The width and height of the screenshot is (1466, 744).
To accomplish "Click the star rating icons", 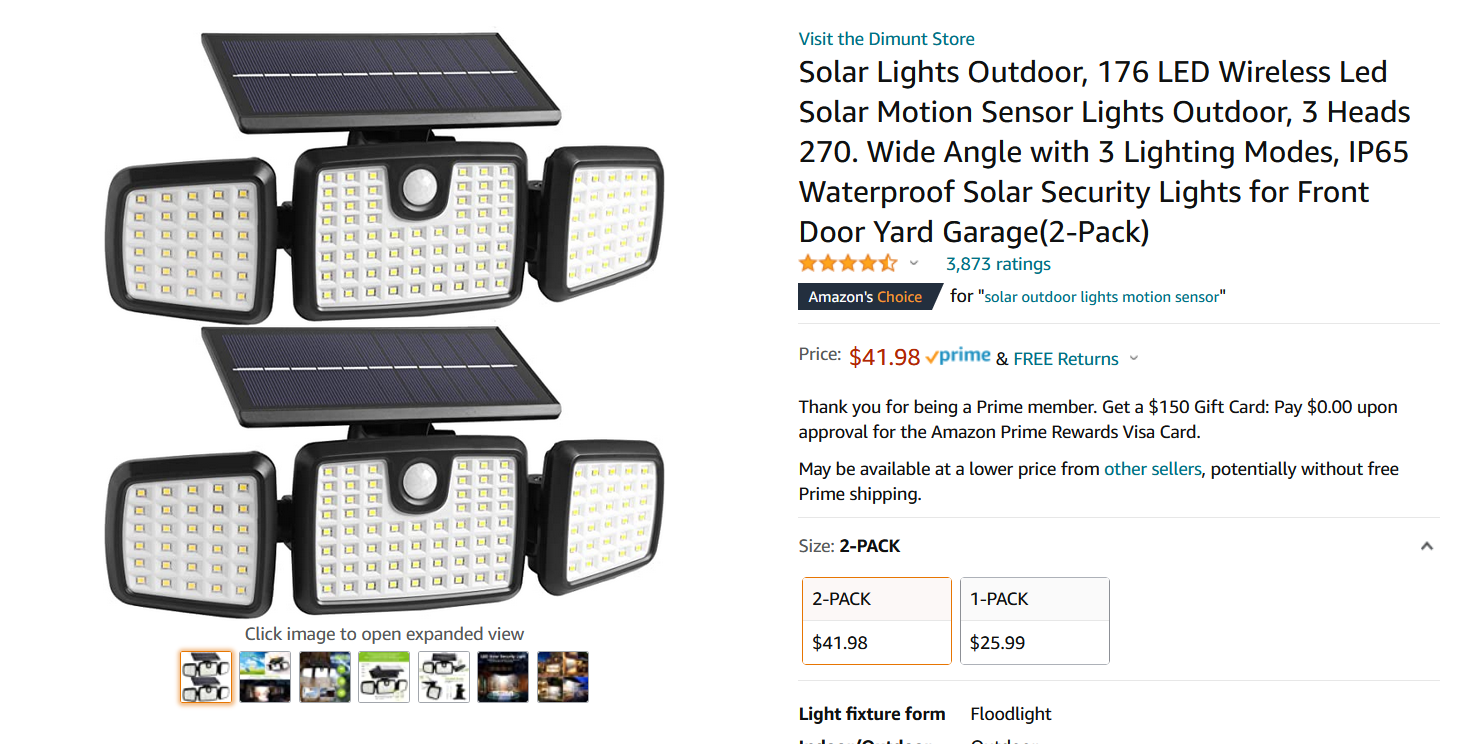I will (847, 264).
